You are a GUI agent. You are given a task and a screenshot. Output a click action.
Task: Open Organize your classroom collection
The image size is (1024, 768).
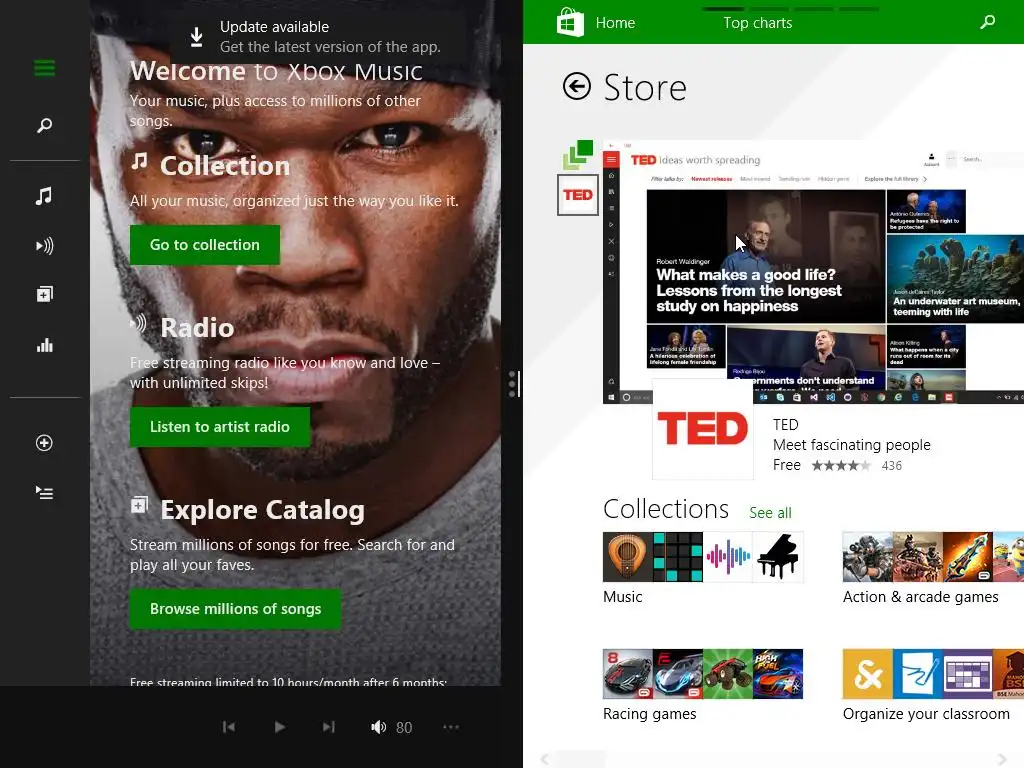pos(926,714)
